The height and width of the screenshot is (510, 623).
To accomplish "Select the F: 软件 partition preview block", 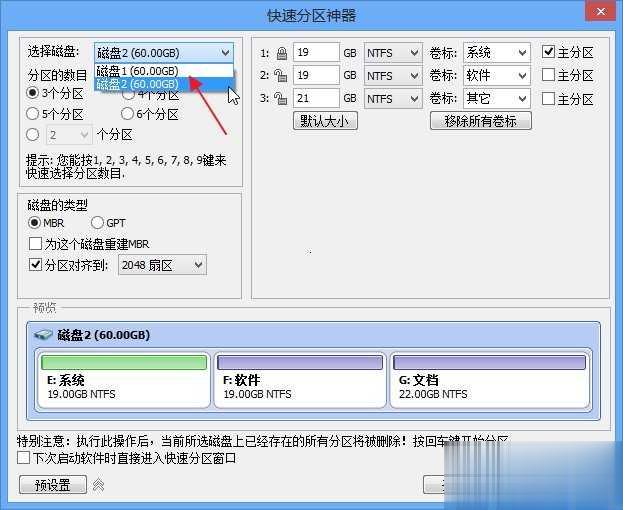I will point(300,379).
